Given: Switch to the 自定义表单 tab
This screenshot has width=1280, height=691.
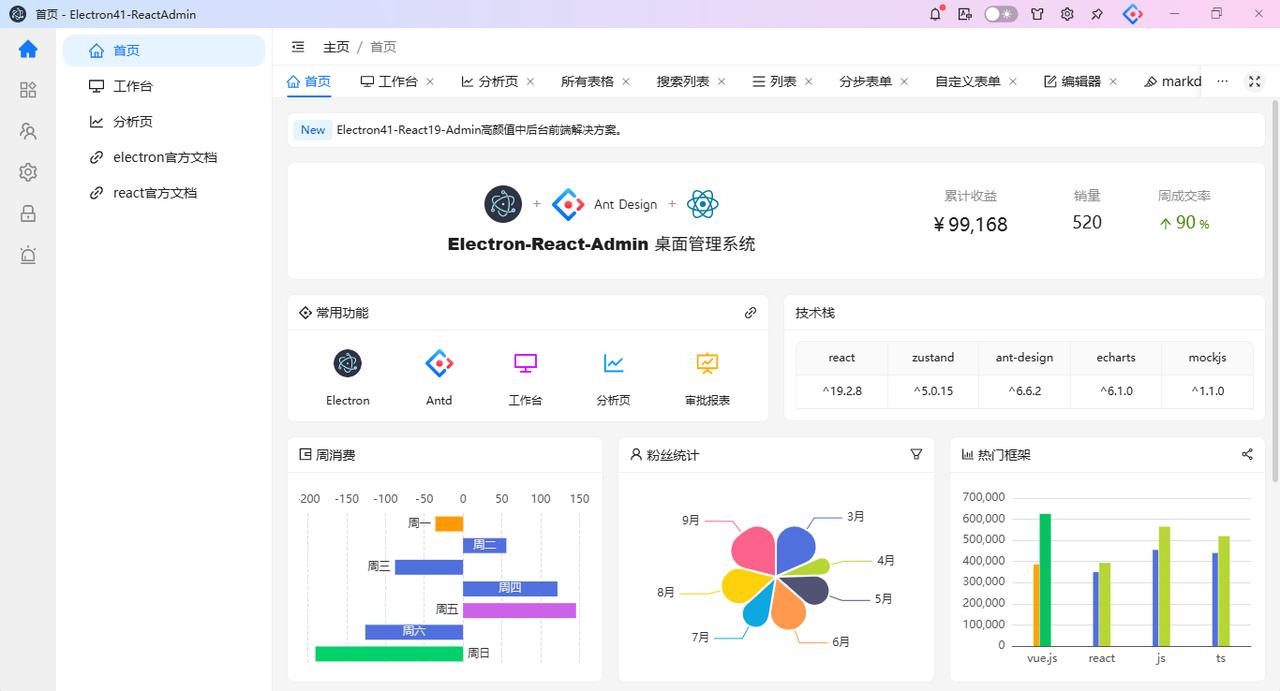Looking at the screenshot, I should [968, 82].
